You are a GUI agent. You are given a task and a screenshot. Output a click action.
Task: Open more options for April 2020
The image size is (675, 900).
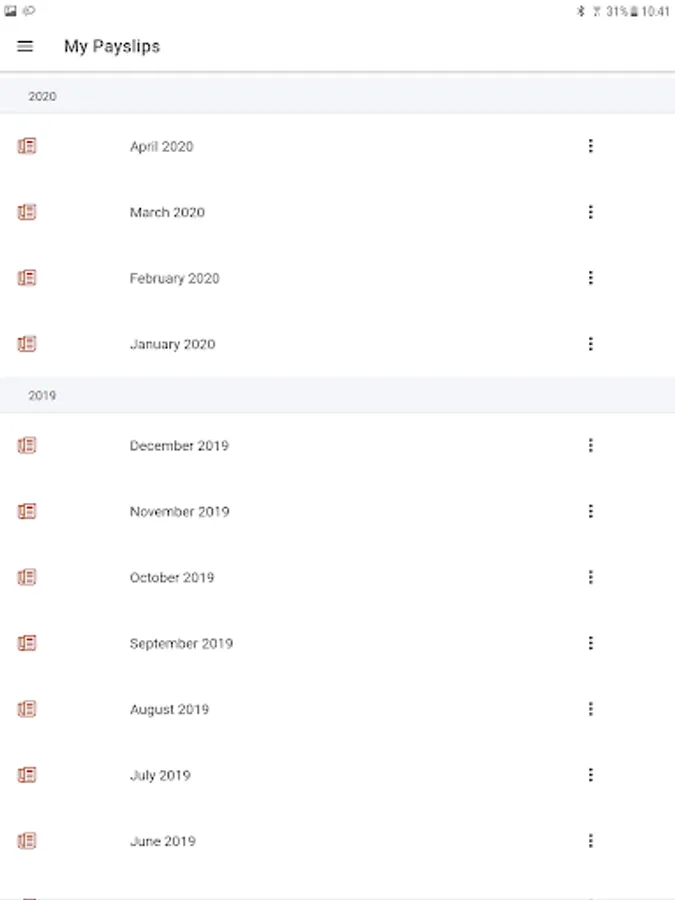pyautogui.click(x=590, y=146)
